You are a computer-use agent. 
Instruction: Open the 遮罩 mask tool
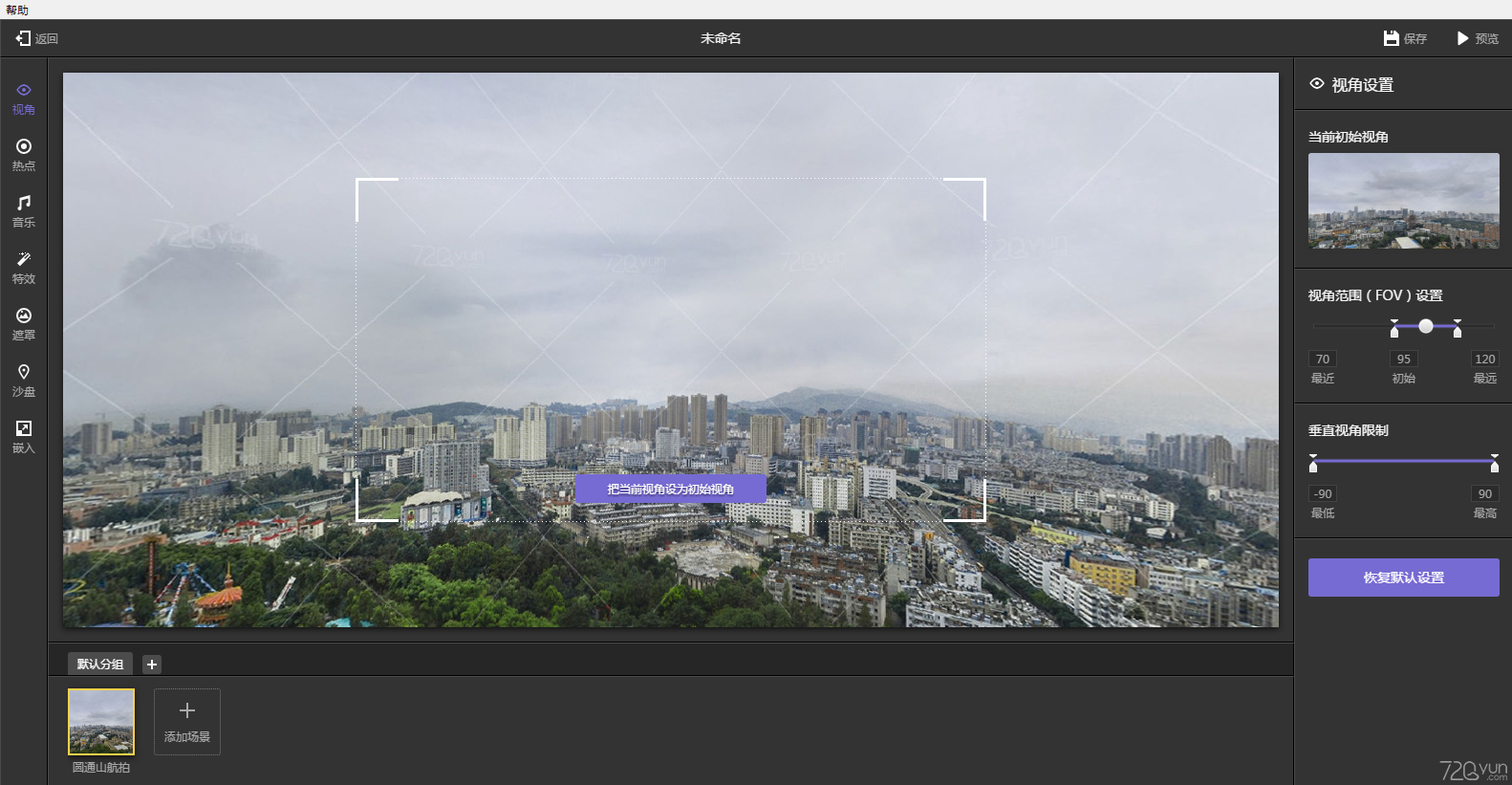click(x=24, y=325)
